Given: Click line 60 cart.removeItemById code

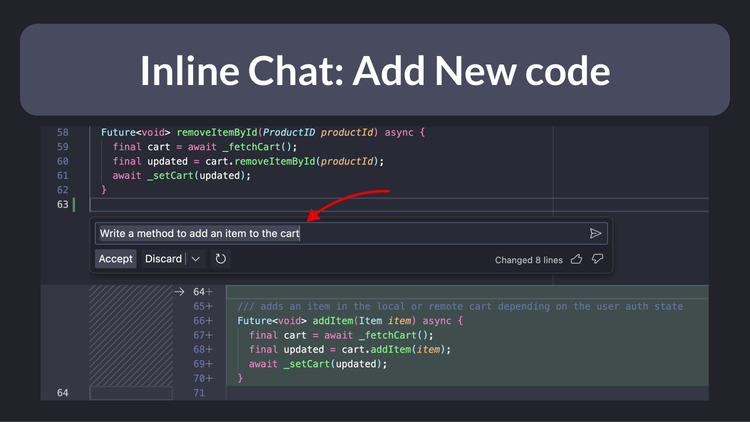Looking at the screenshot, I should tap(248, 161).
